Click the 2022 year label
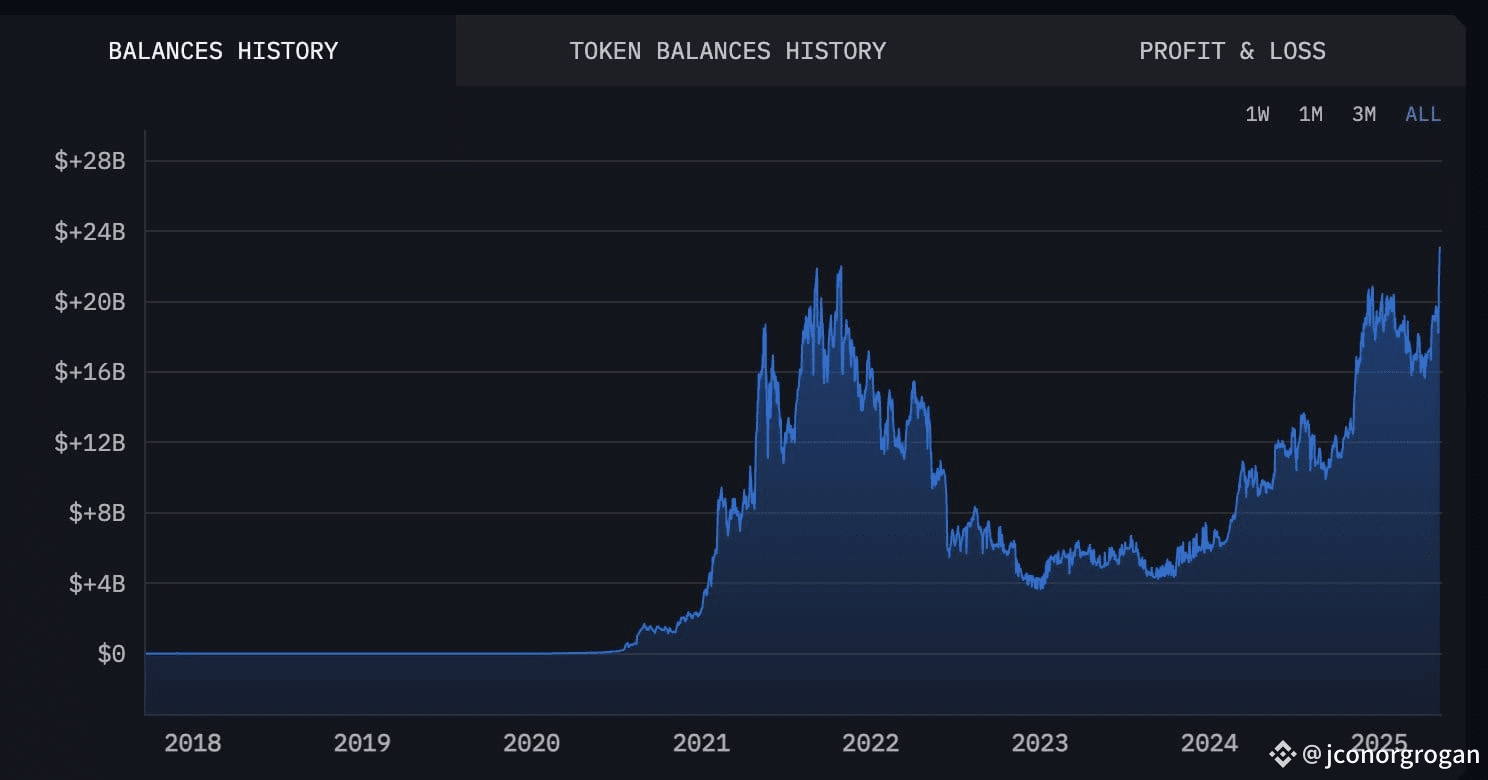Viewport: 1488px width, 780px height. (x=870, y=743)
